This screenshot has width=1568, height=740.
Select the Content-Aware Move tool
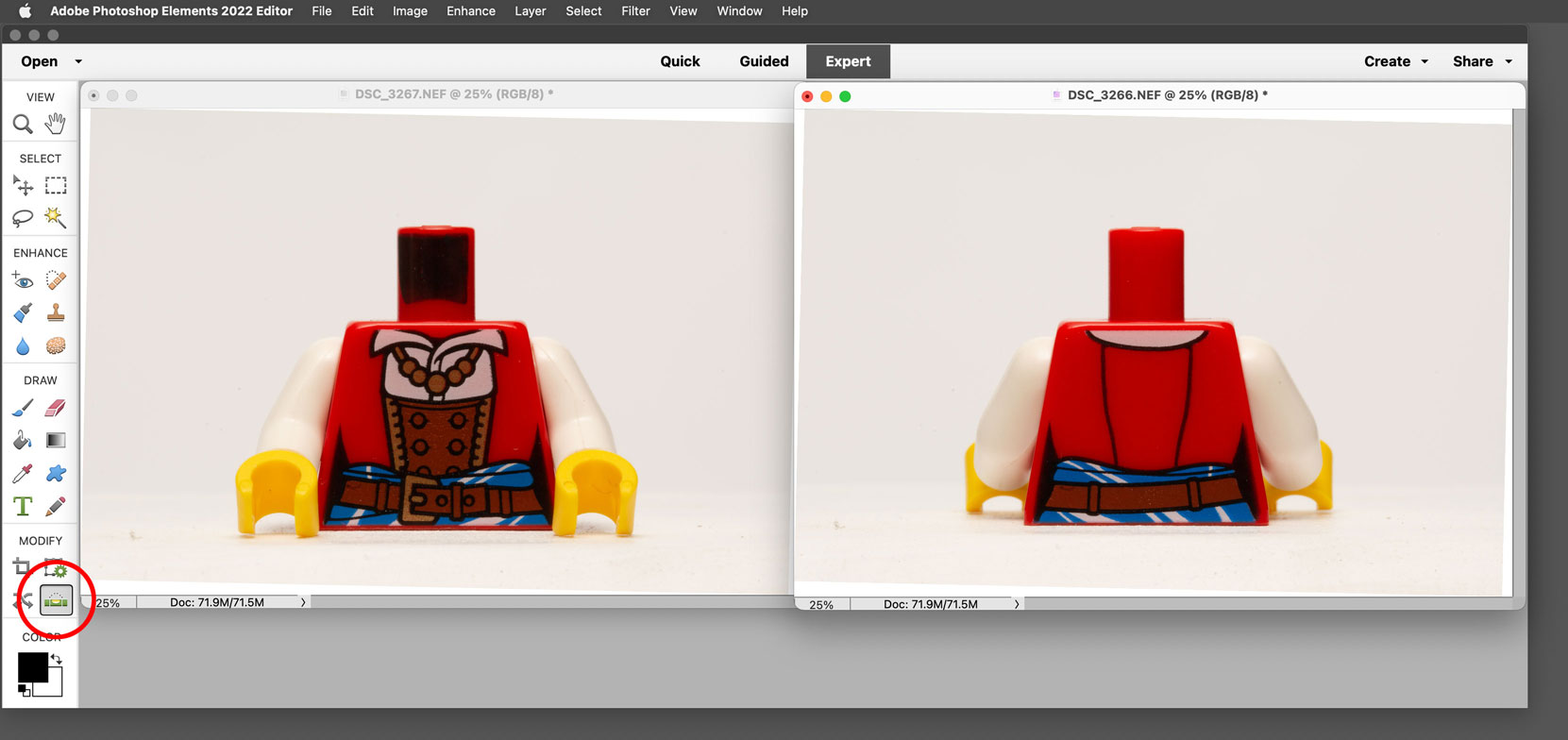click(x=23, y=600)
